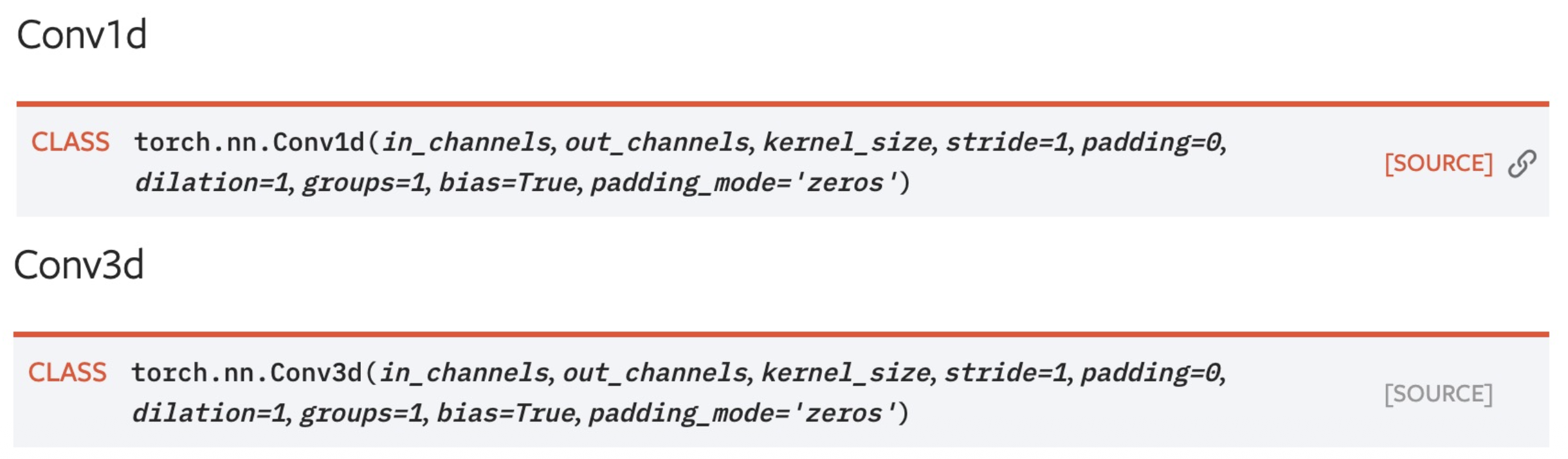Click the torch.nn.Conv3d class name
Image resolution: width=1568 pixels, height=459 pixels.
coord(246,373)
